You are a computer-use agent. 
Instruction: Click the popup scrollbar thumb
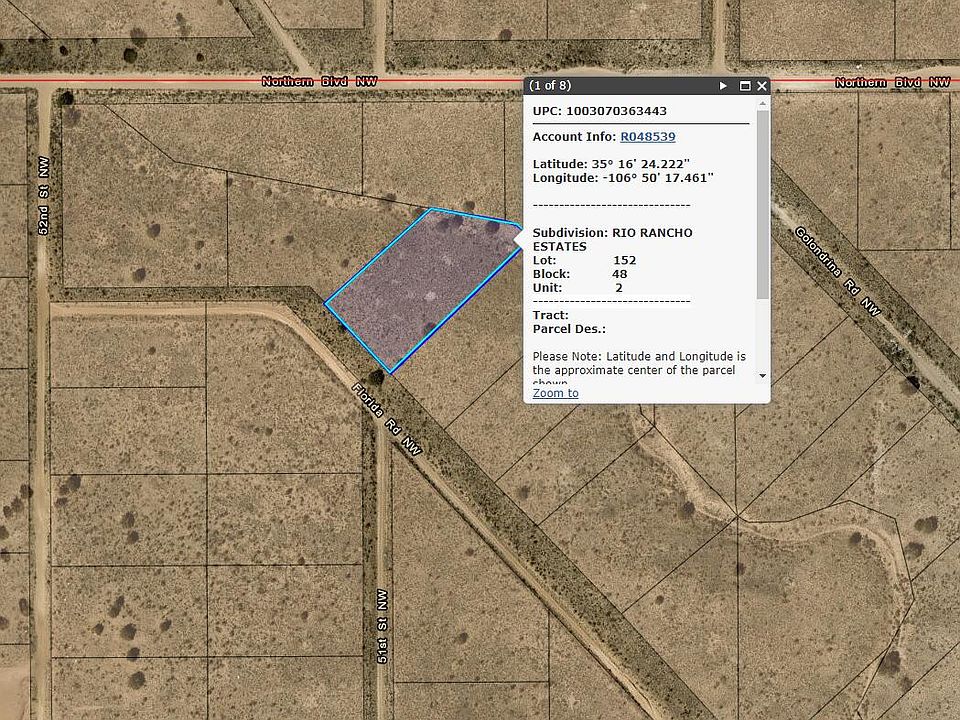762,205
